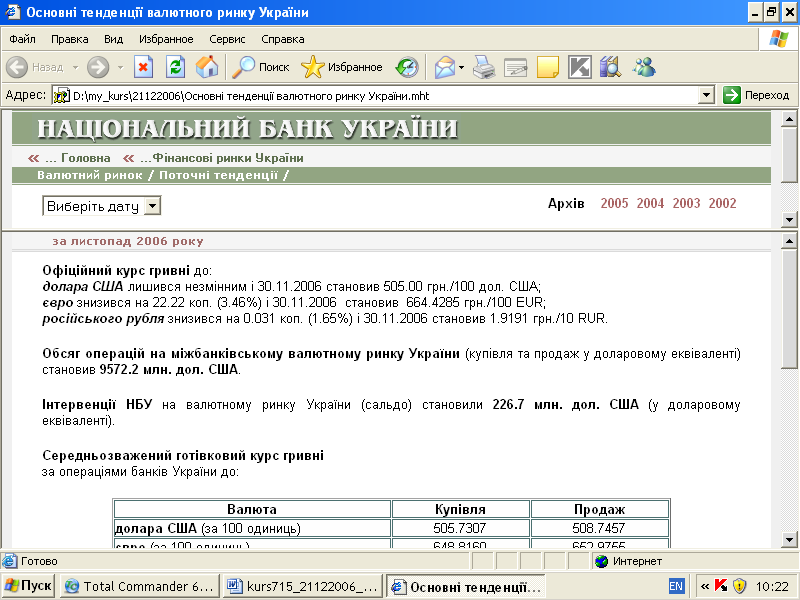Click the Переход go button

click(756, 95)
